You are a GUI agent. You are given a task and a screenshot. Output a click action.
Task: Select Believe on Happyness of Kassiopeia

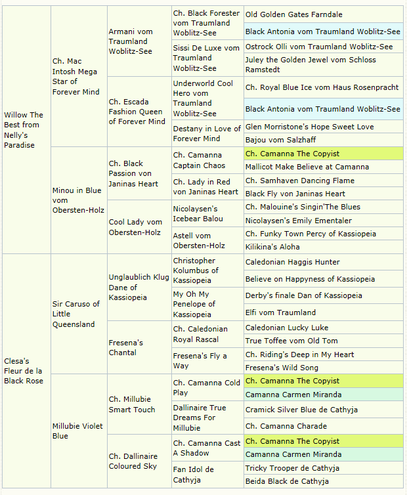tap(310, 279)
